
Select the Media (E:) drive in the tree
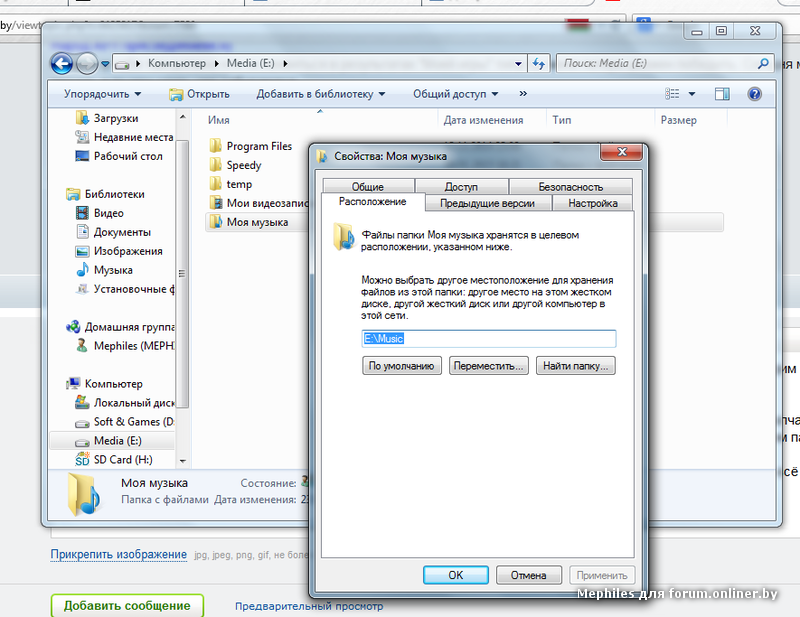112,440
